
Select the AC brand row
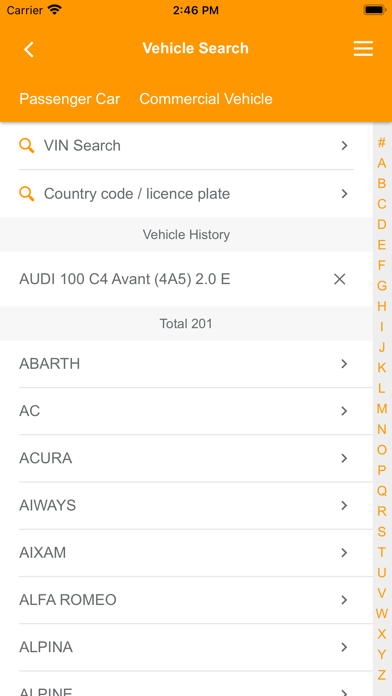[x=186, y=411]
